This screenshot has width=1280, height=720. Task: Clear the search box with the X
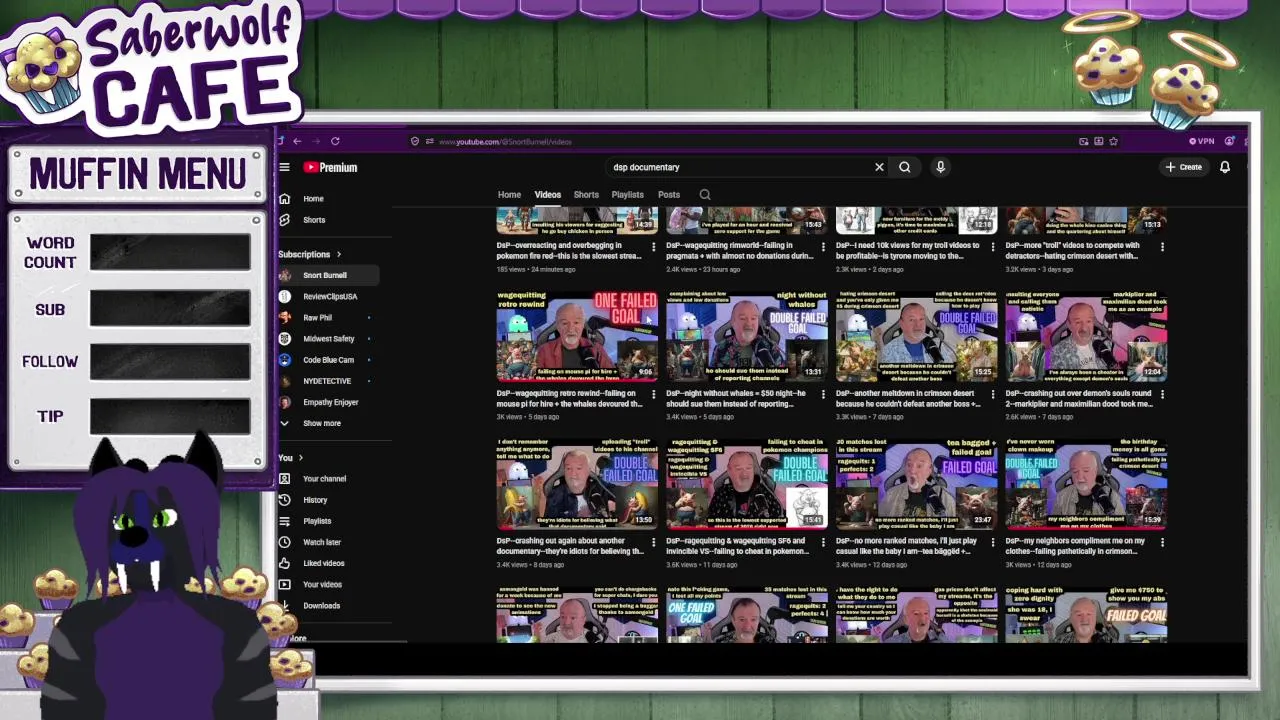[x=879, y=167]
